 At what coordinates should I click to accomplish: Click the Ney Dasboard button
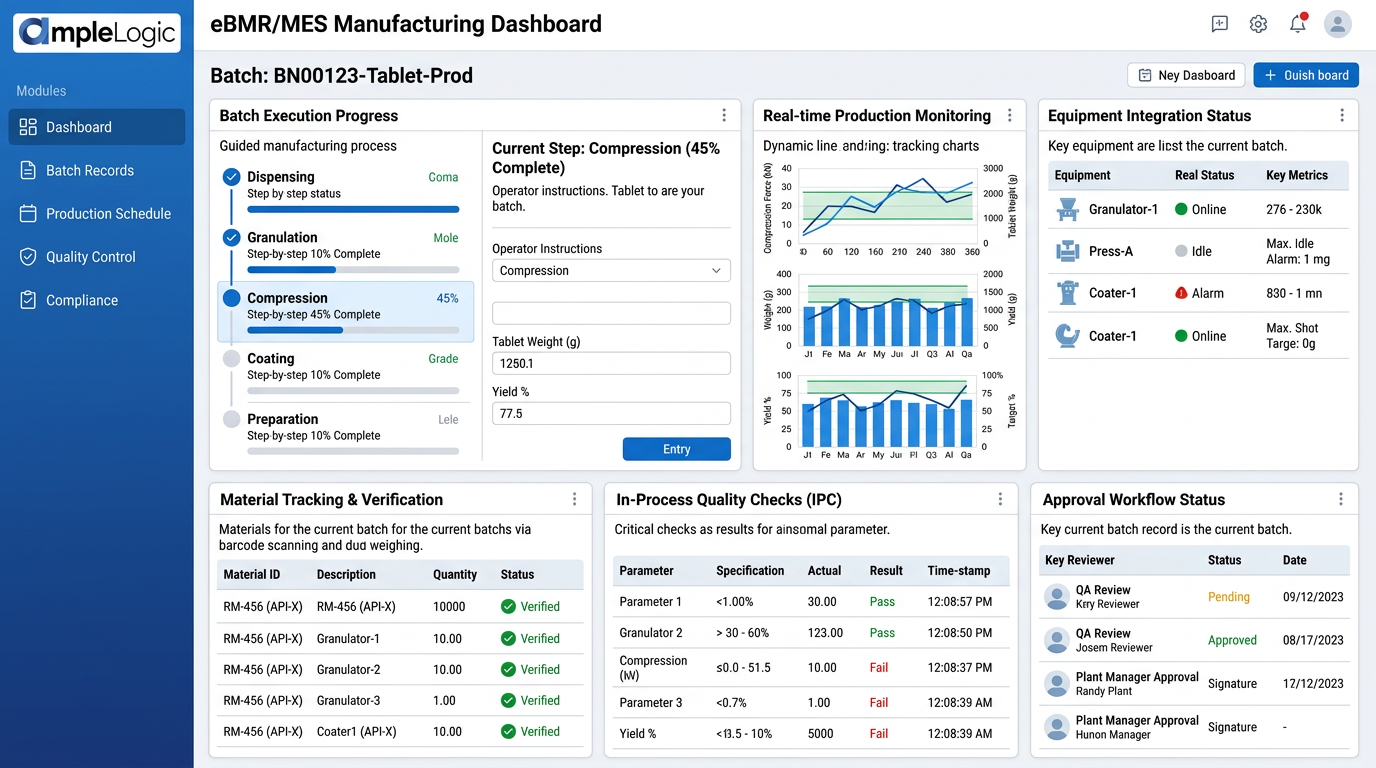(1186, 75)
